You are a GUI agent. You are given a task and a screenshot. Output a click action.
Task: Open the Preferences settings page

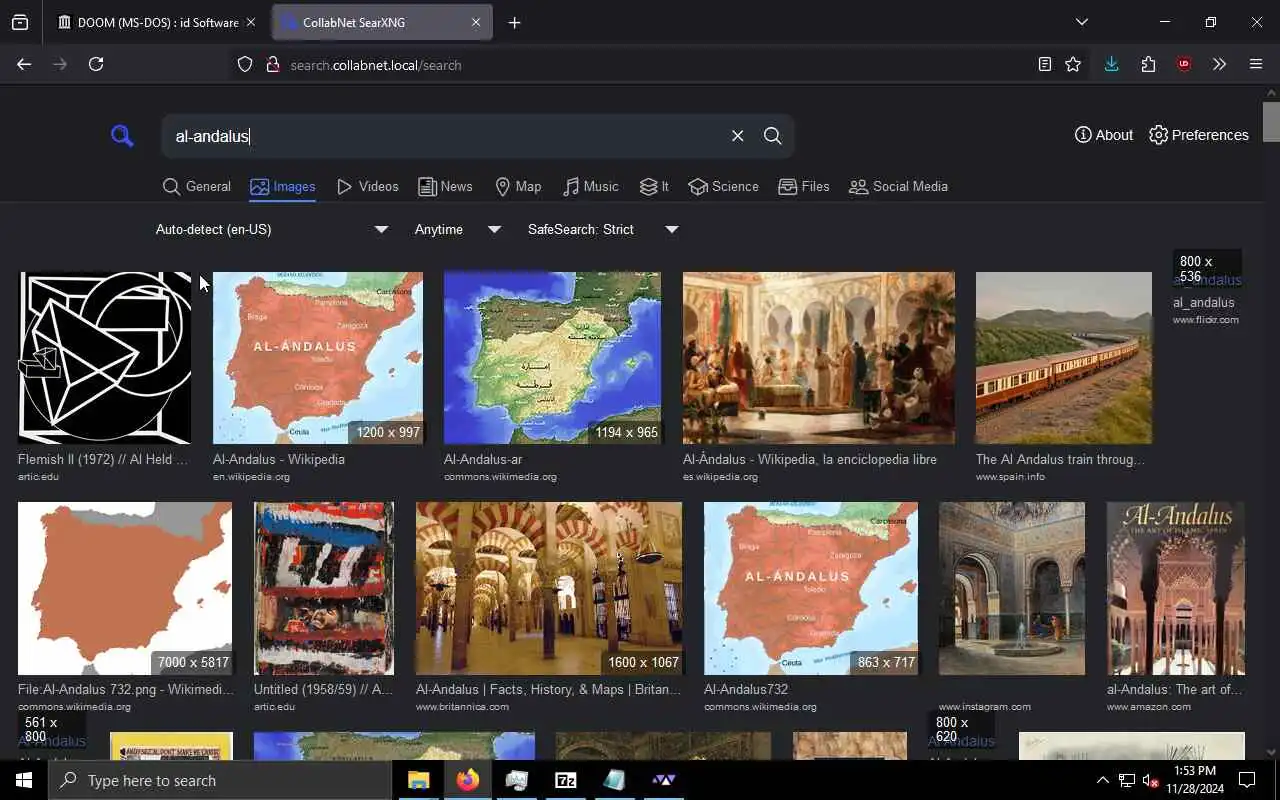click(x=1199, y=135)
